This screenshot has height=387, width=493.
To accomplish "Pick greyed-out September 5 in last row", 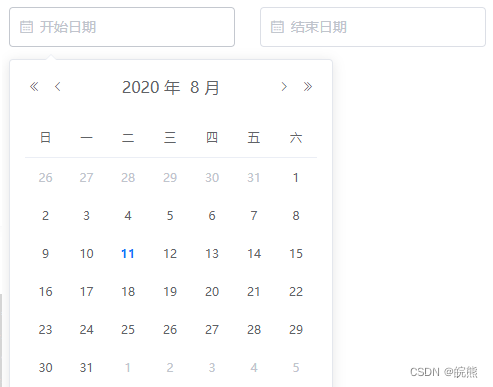I will click(296, 368).
